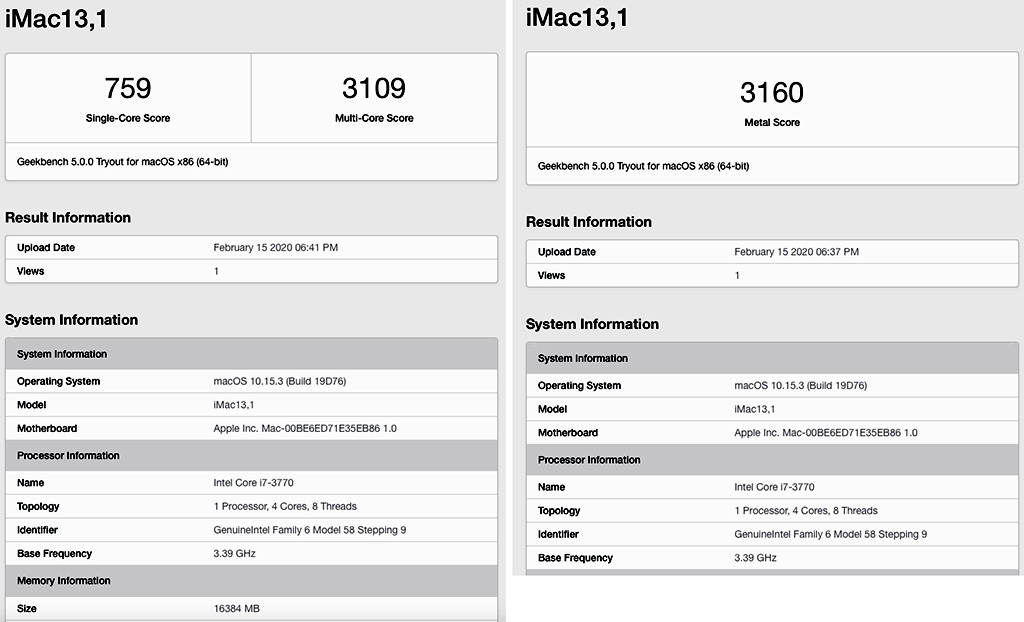Click the Model label on the CPU result
Screen dimensions: 1024x622
click(x=31, y=405)
